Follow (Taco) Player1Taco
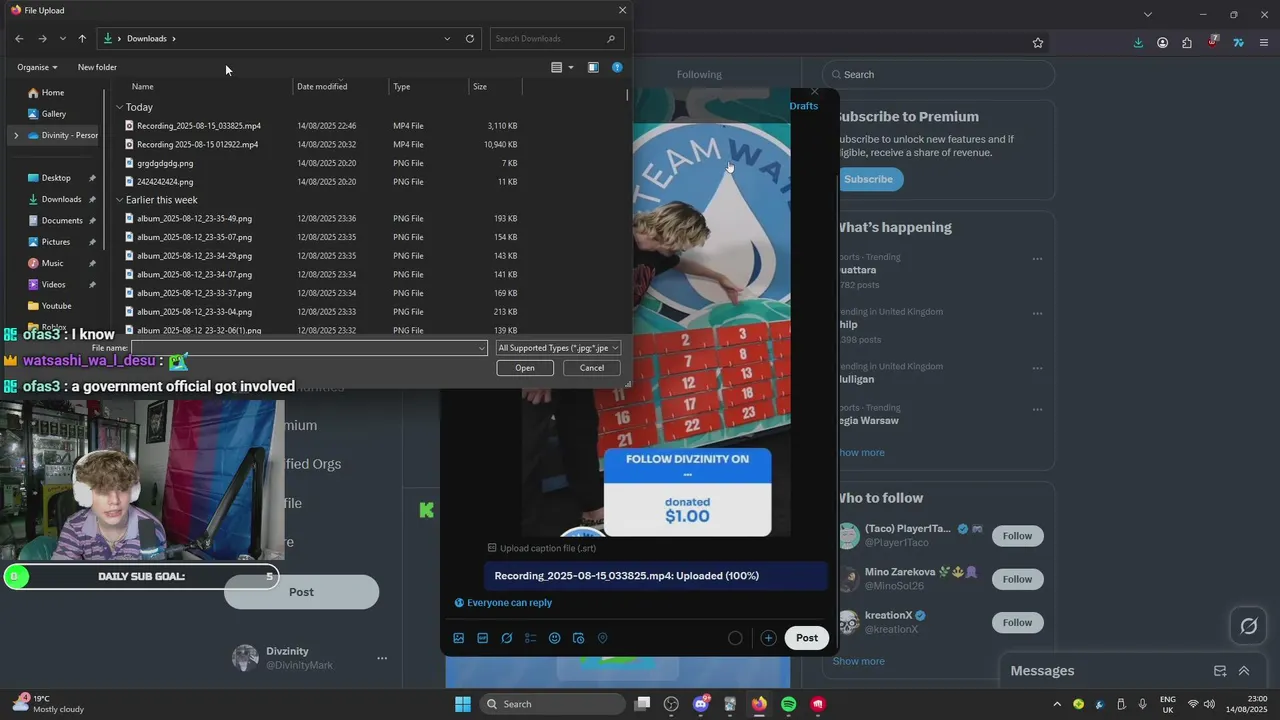The image size is (1280, 720). [1017, 536]
